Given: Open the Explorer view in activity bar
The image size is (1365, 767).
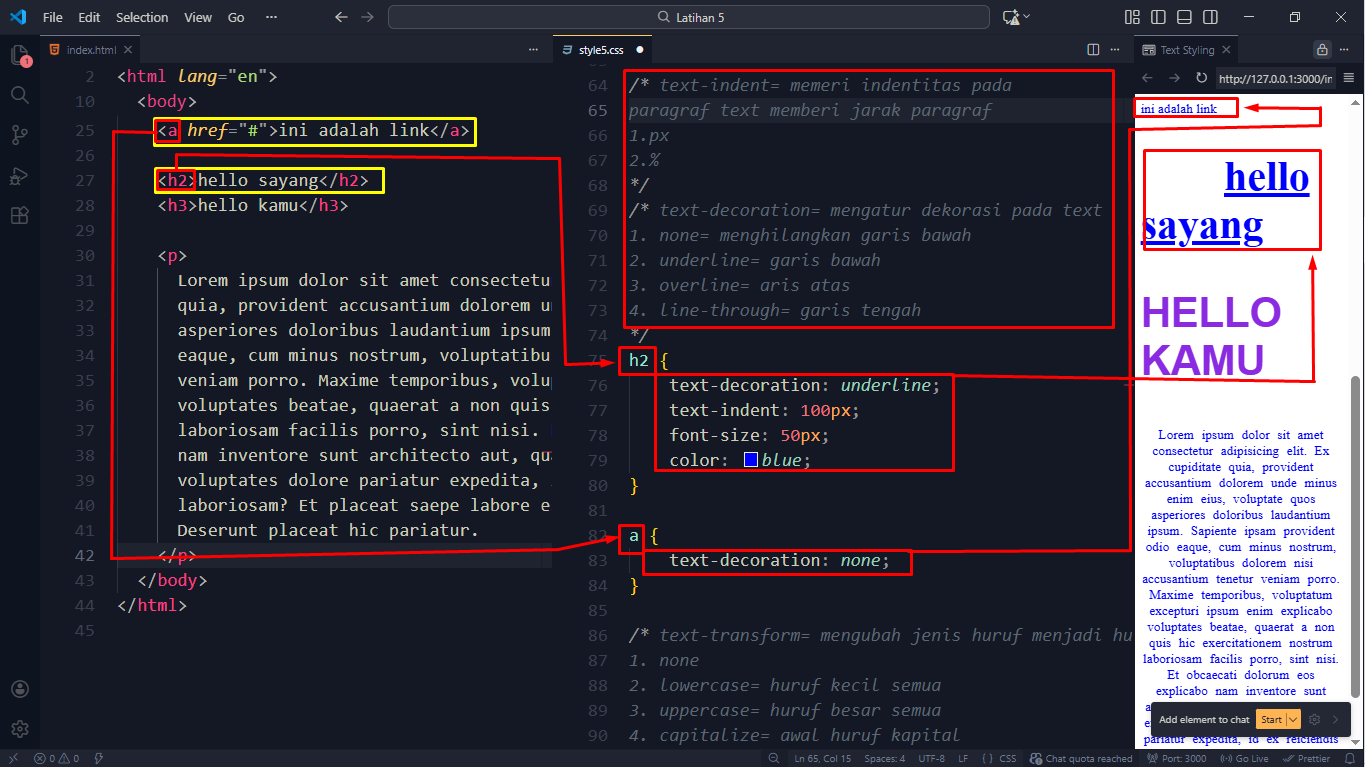Looking at the screenshot, I should [19, 55].
